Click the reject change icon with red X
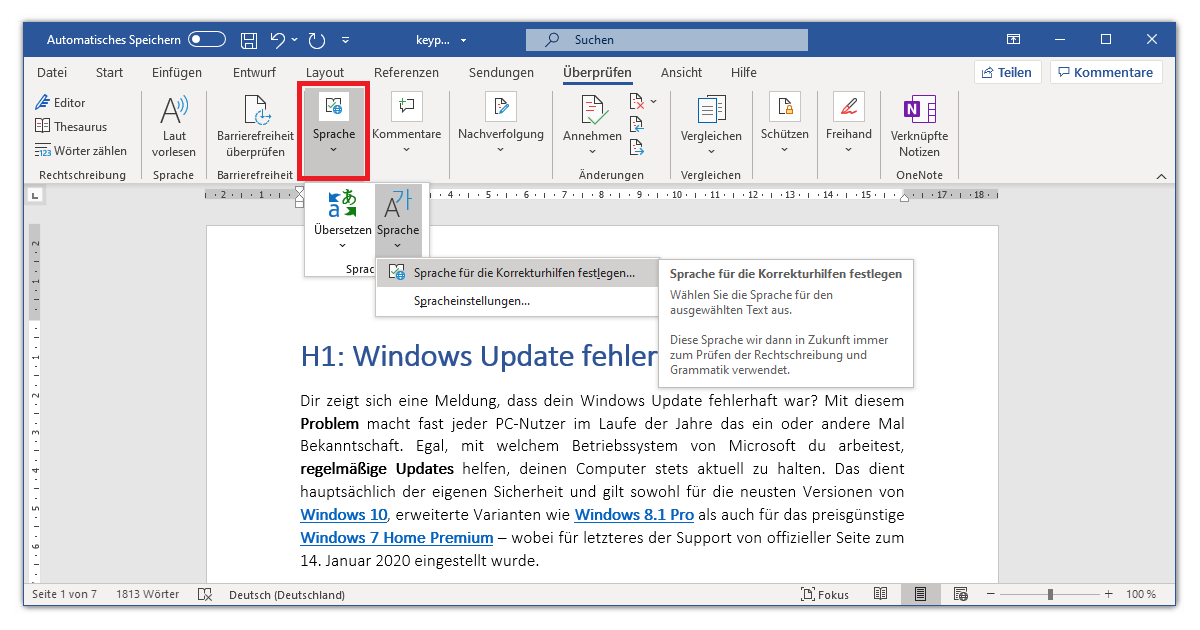The height and width of the screenshot is (630, 1200). coord(637,101)
